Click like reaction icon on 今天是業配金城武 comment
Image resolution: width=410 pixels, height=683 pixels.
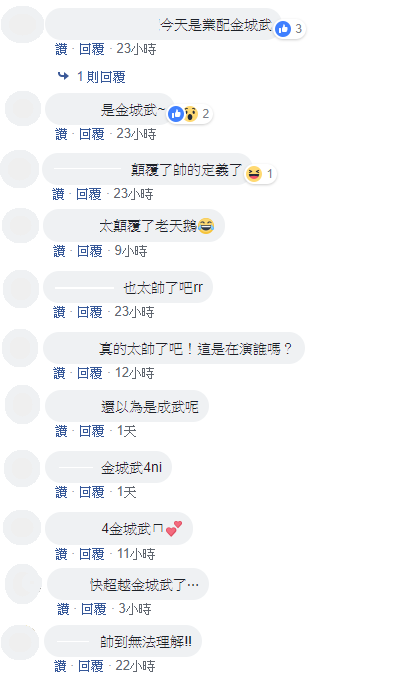283,29
